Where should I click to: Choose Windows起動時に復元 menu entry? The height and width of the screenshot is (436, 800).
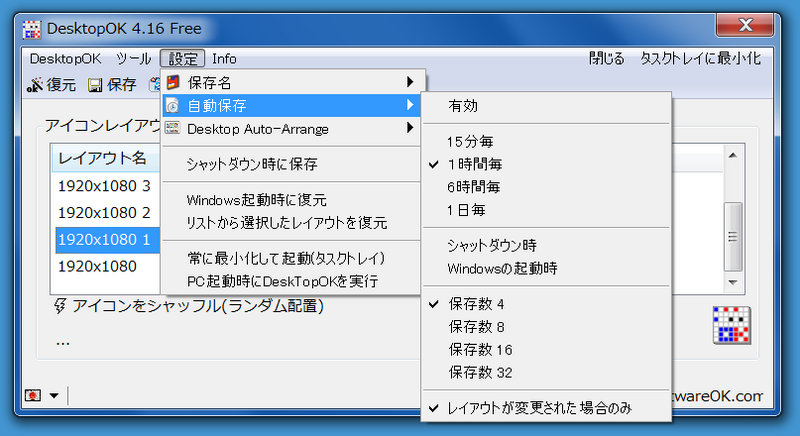tap(291, 200)
